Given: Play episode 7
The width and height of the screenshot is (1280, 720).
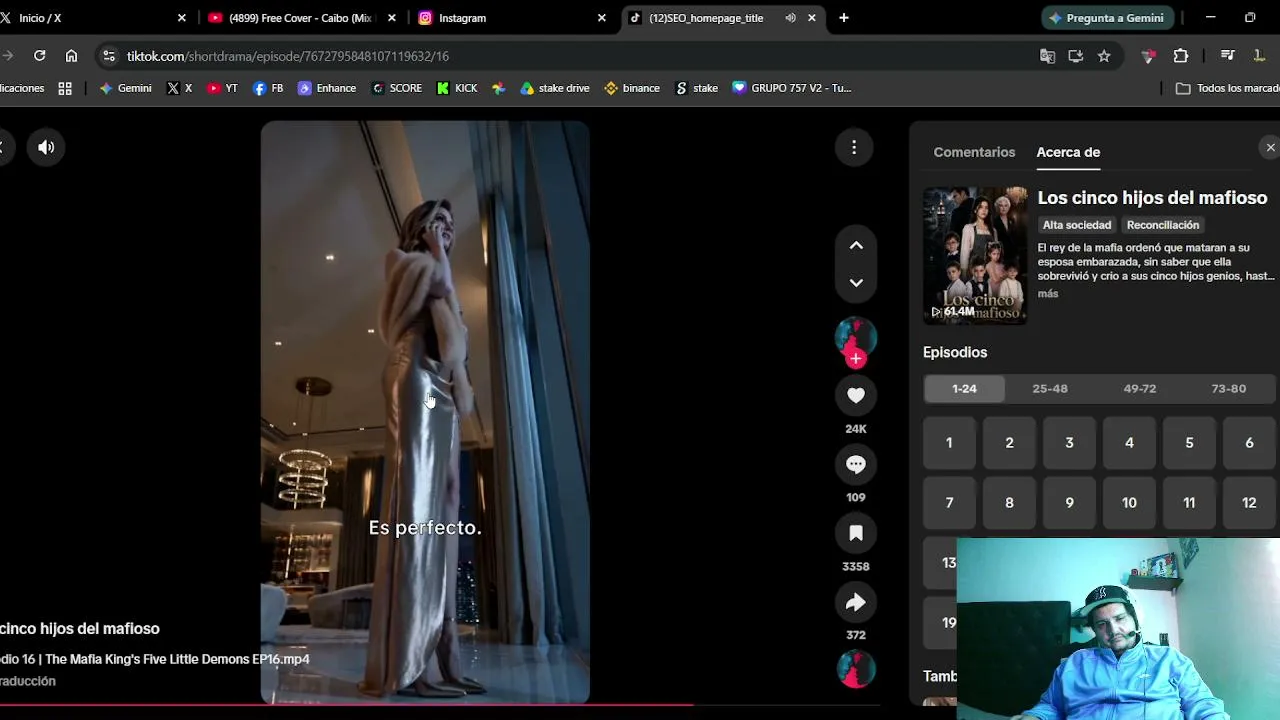Looking at the screenshot, I should point(949,503).
